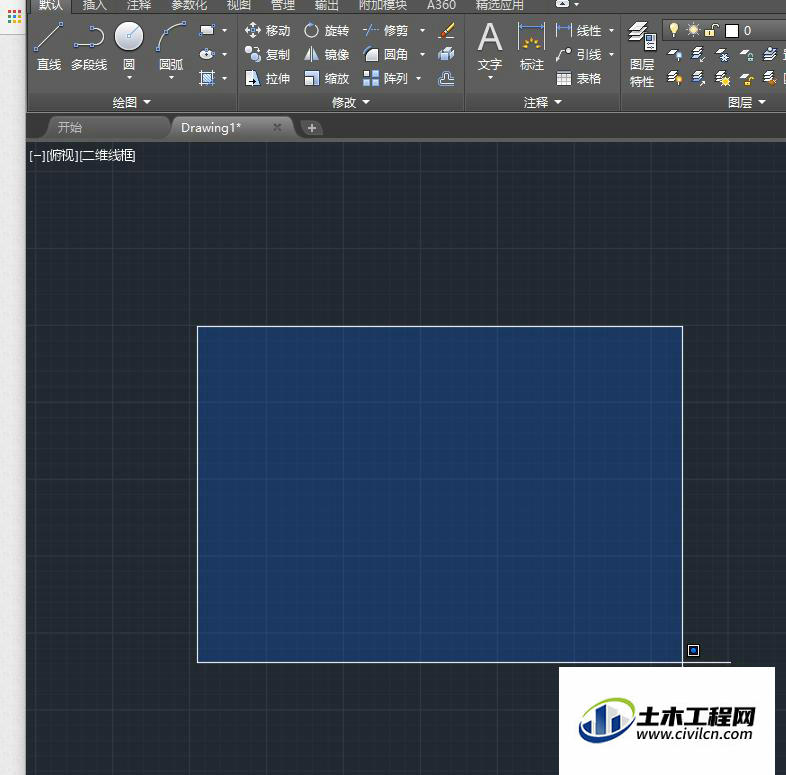Click the [-] viewport control
786x775 pixels.
[38, 156]
